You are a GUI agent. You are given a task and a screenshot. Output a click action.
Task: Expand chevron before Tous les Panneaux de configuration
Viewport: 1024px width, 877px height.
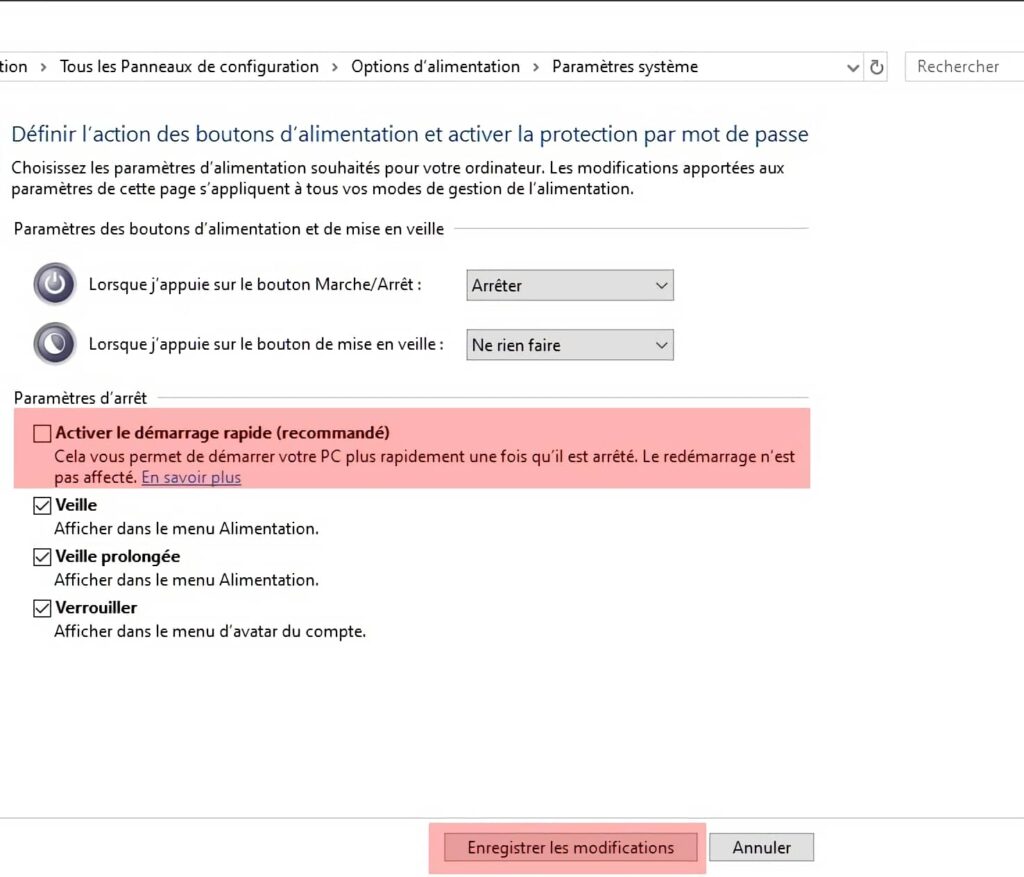[44, 67]
